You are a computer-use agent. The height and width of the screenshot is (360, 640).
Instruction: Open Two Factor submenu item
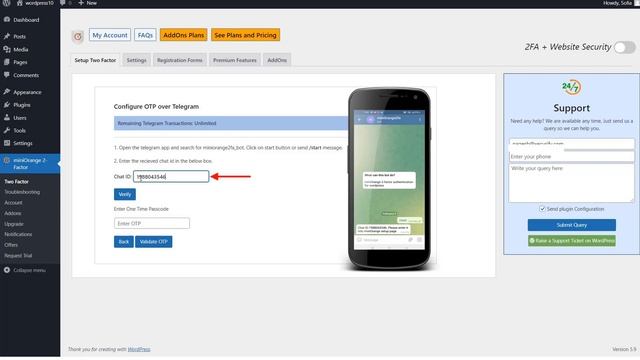click(16, 182)
